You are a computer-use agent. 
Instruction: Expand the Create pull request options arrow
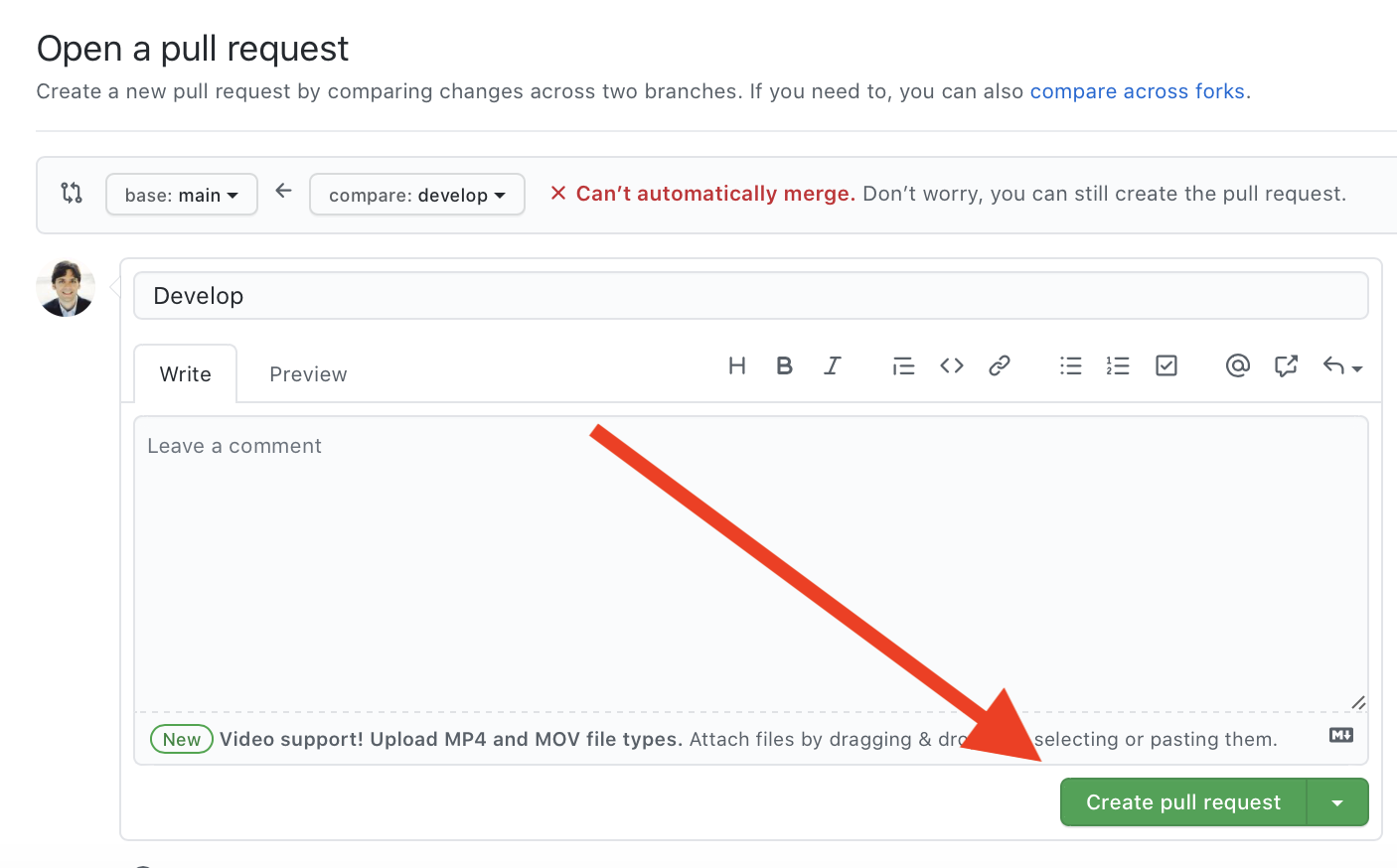pyautogui.click(x=1337, y=802)
